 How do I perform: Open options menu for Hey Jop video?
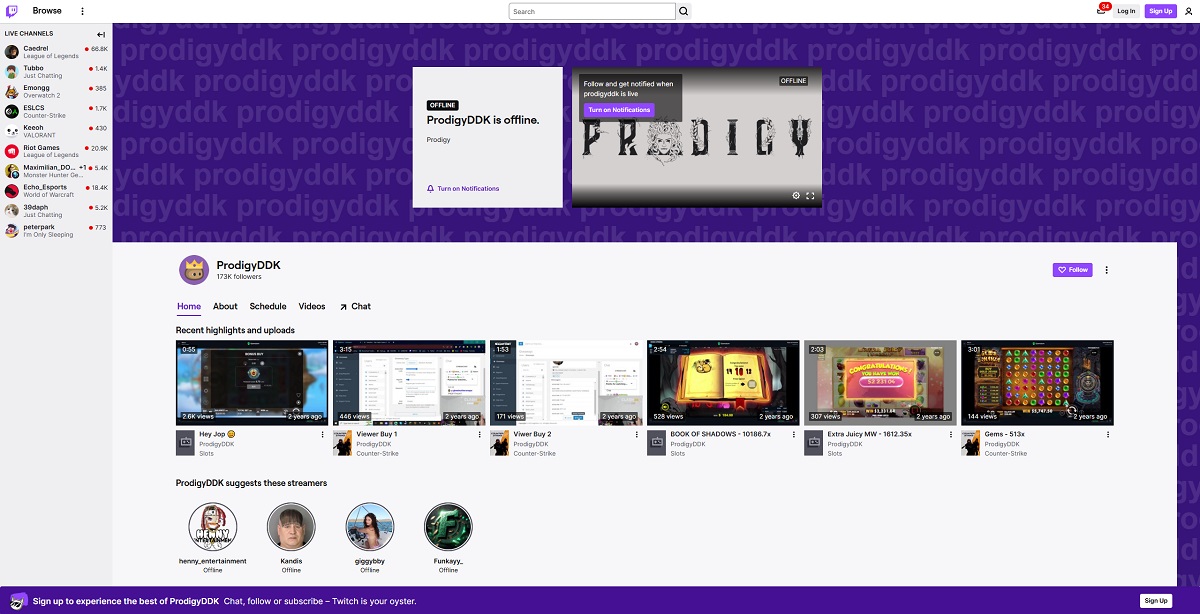(x=322, y=435)
